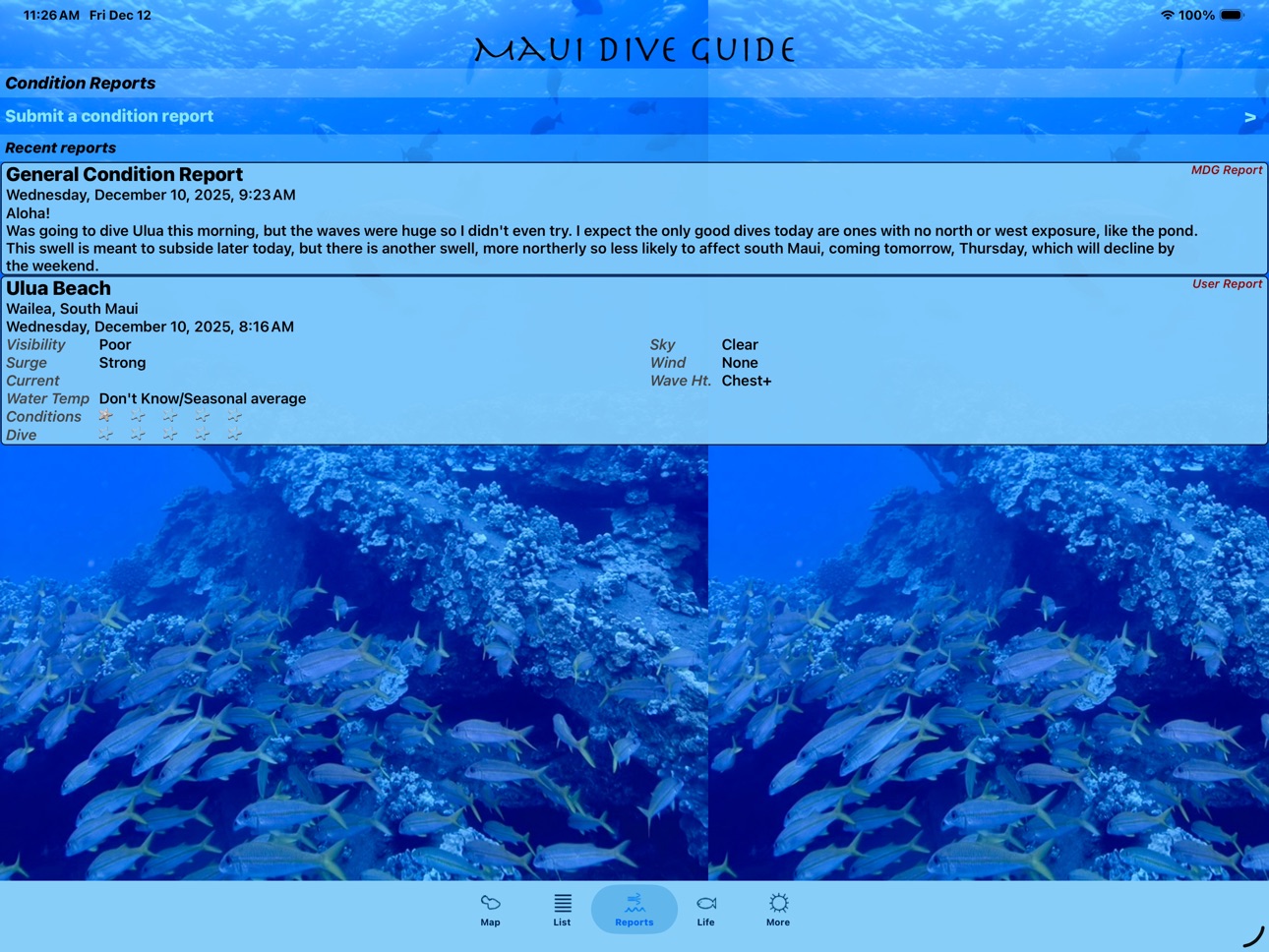The height and width of the screenshot is (952, 1269).
Task: Click the Sky value Clear
Action: [740, 345]
